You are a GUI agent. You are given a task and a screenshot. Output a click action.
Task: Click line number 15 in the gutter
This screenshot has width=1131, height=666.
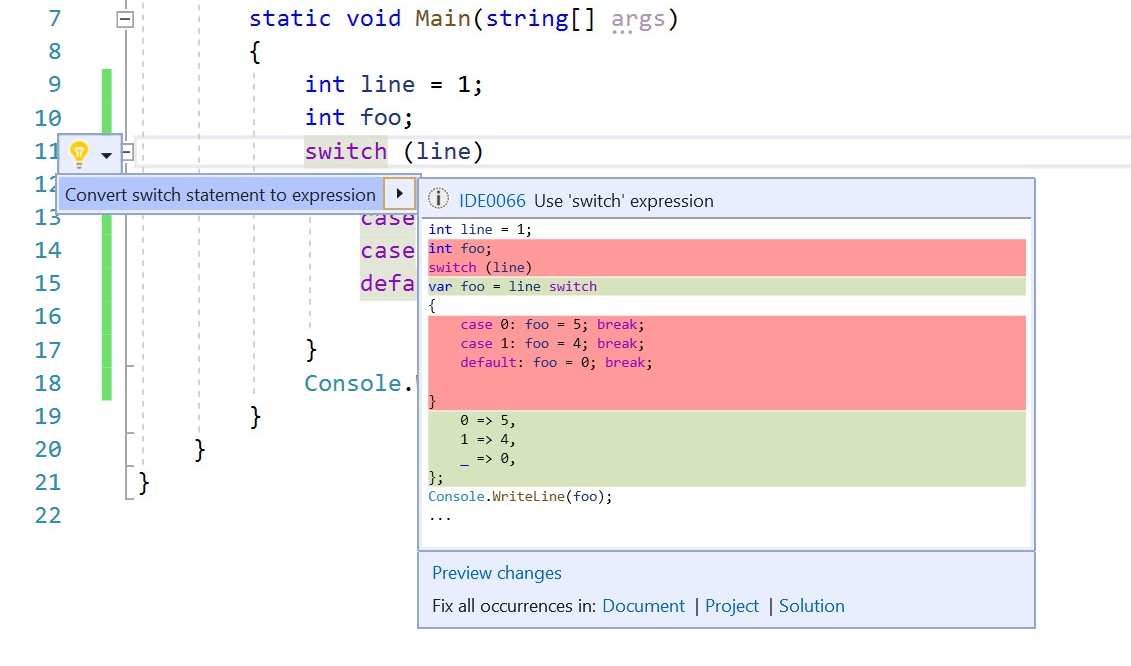coord(47,283)
